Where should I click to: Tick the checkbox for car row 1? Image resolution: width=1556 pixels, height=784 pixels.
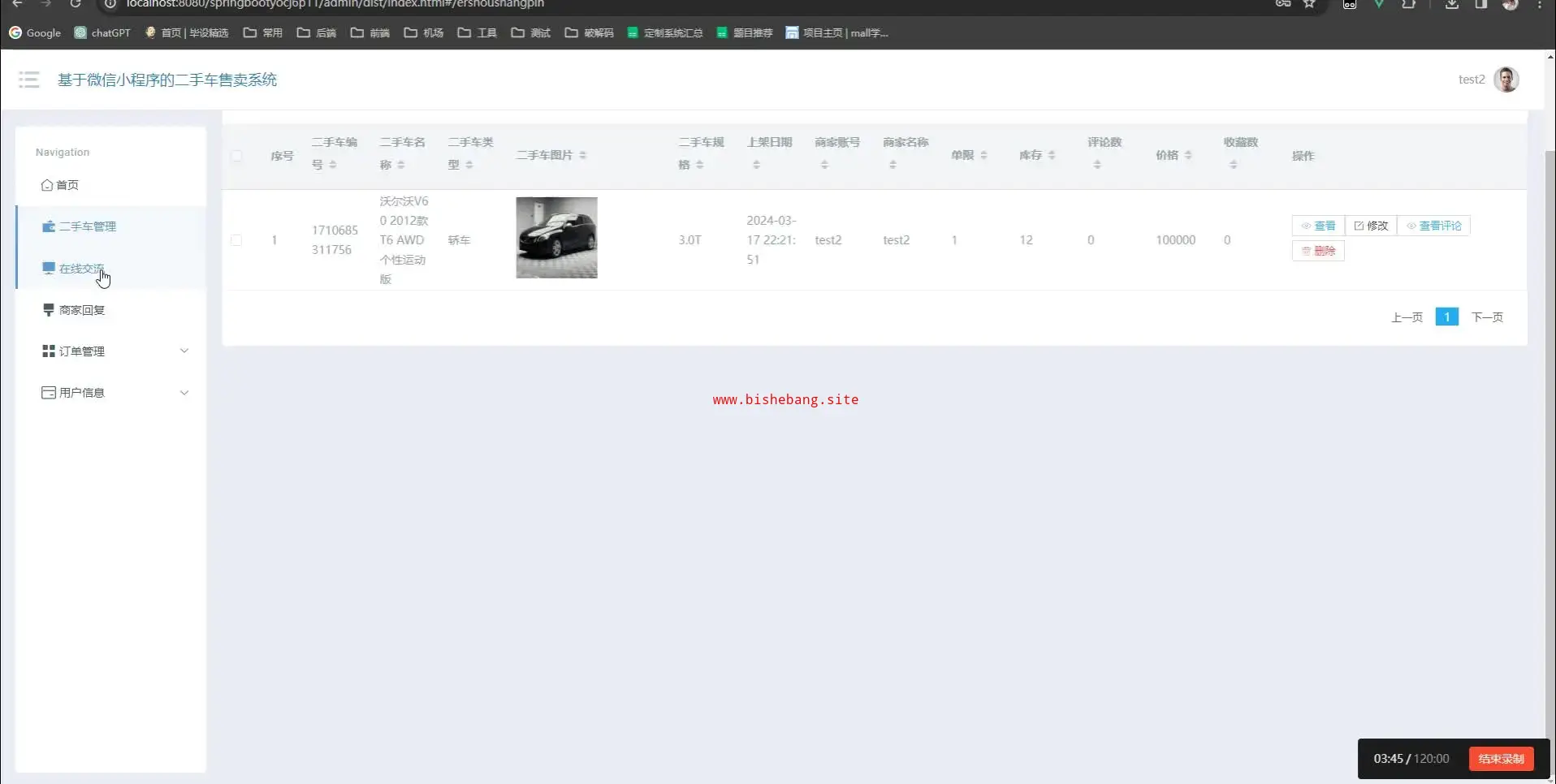(x=236, y=240)
